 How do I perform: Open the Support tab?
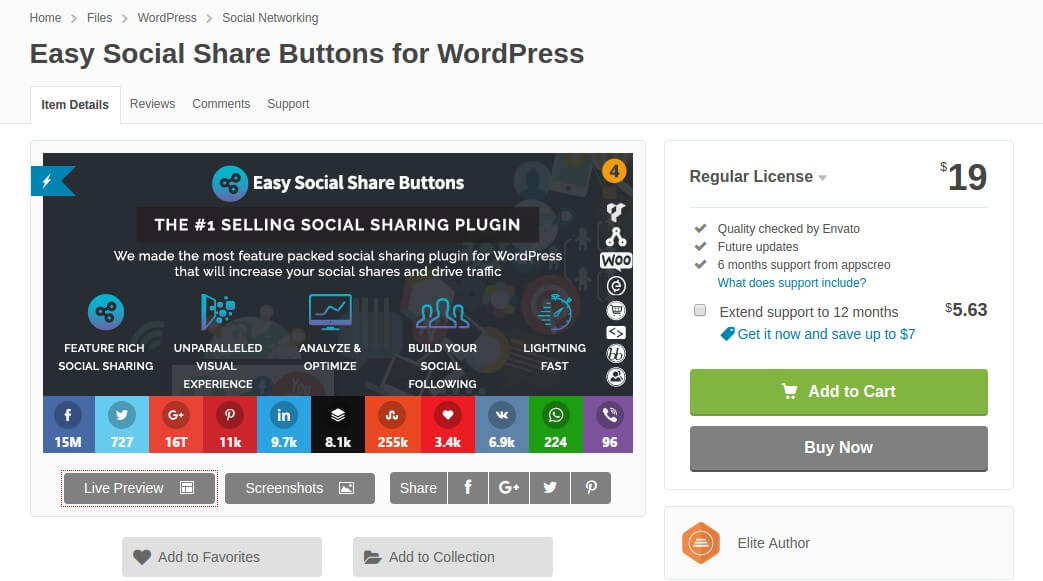click(288, 104)
